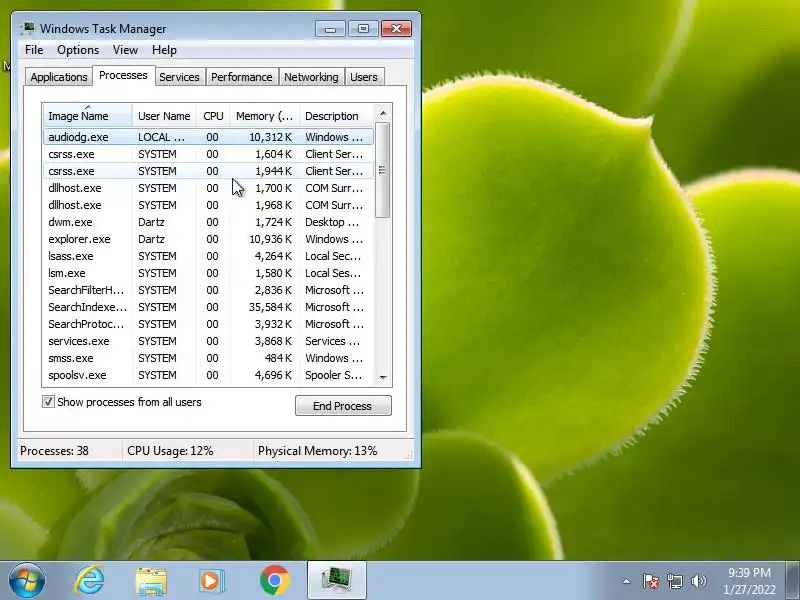Select the SearchFilterH... process
Viewport: 800px width, 600px height.
coord(209,290)
